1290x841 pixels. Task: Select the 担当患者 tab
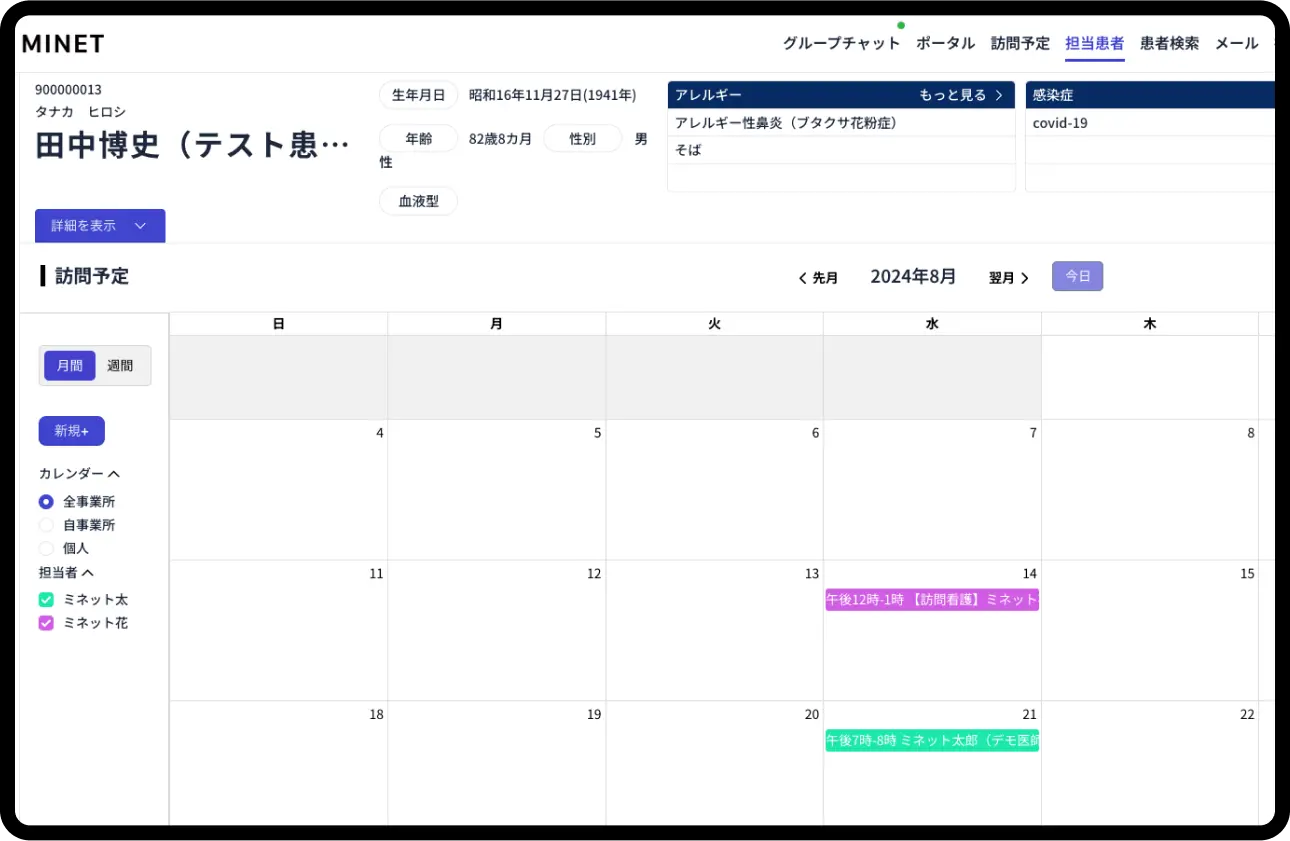coord(1095,43)
